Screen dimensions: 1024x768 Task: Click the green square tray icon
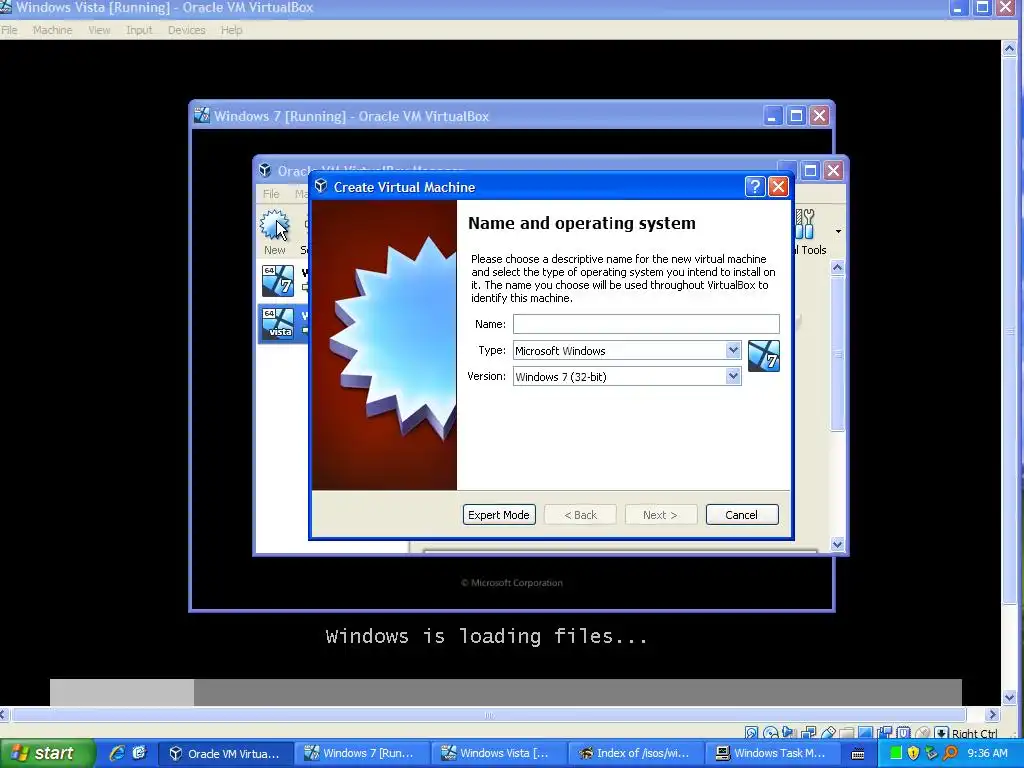coord(895,753)
